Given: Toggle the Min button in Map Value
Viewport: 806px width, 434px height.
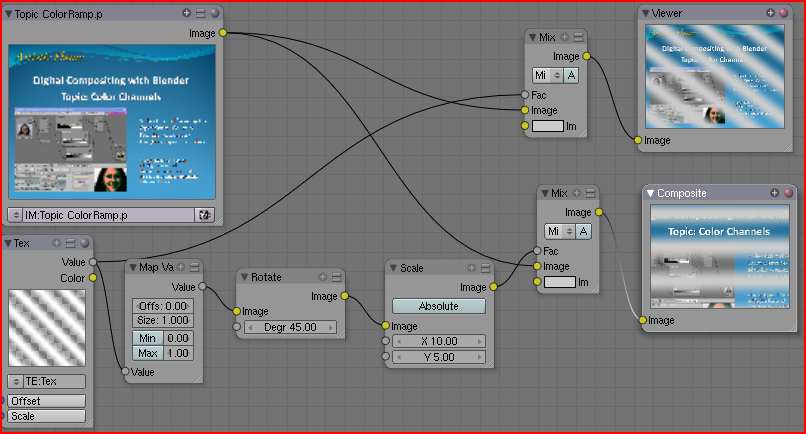Looking at the screenshot, I should (x=148, y=338).
